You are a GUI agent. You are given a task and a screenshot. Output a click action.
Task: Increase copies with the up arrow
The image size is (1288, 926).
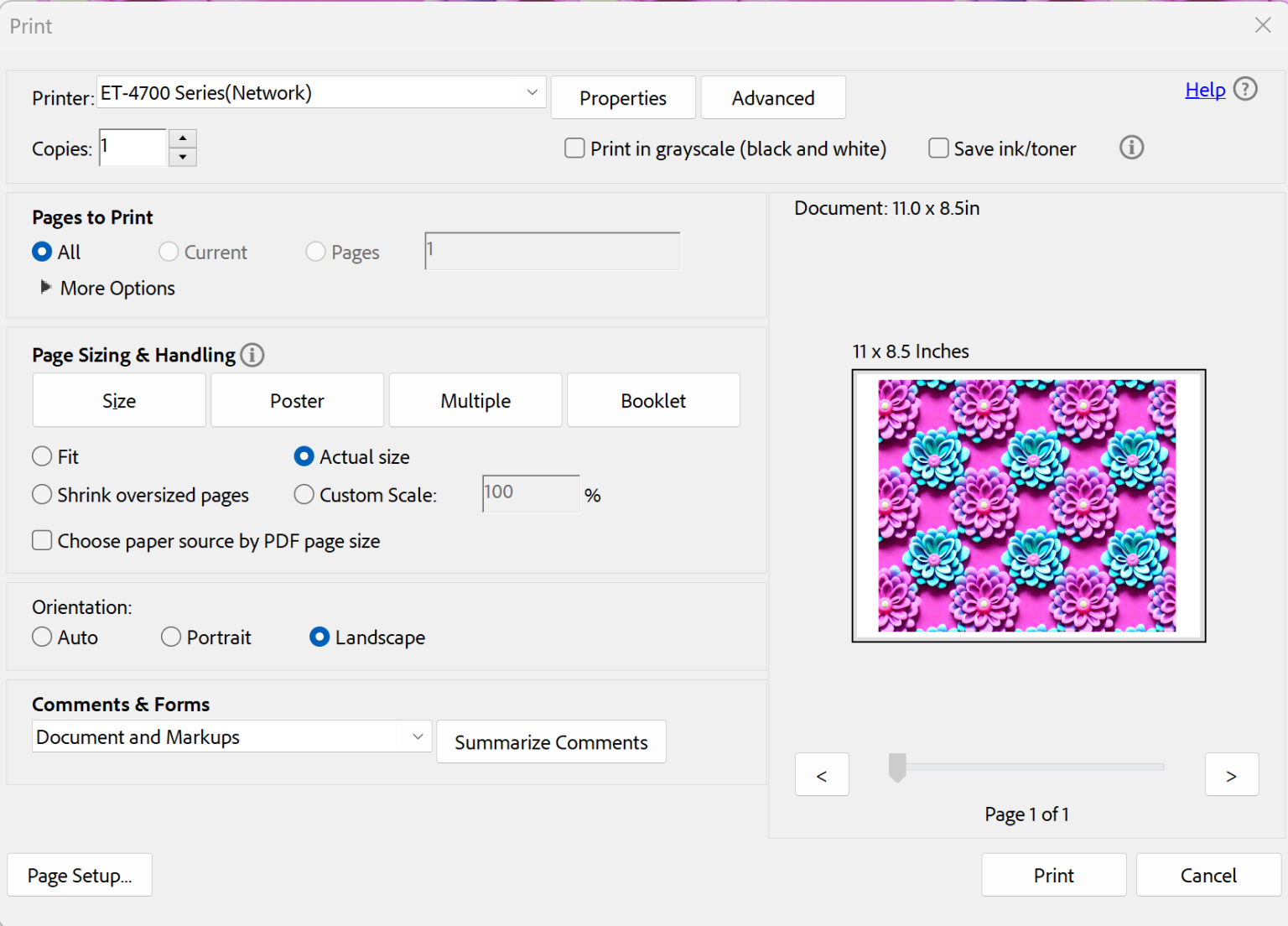pos(183,138)
